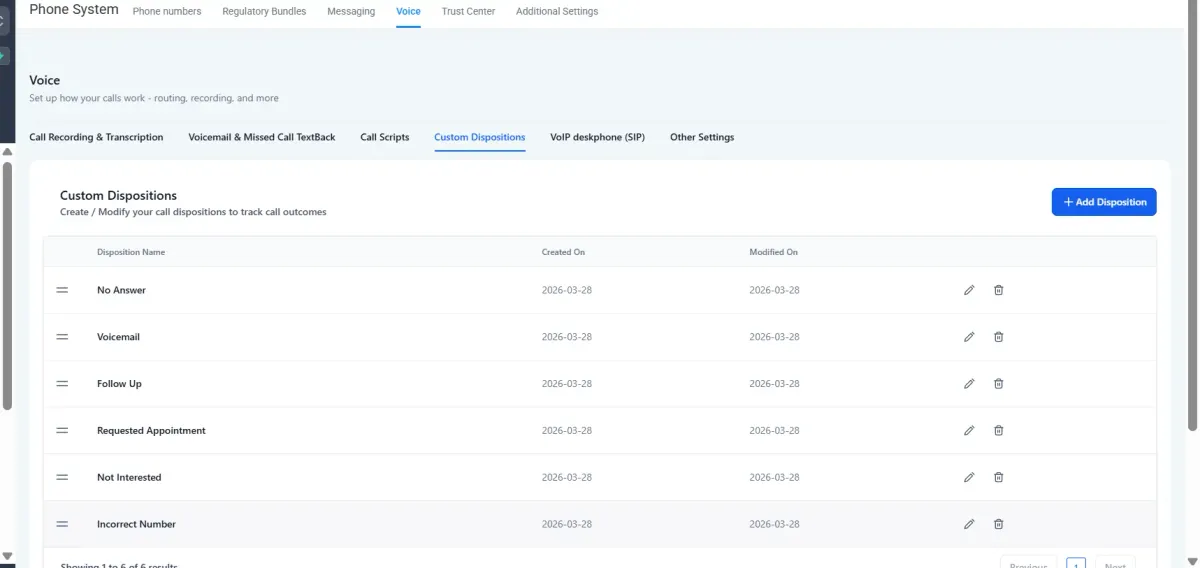Open Call Recording & Transcription sub-tab

coord(96,137)
